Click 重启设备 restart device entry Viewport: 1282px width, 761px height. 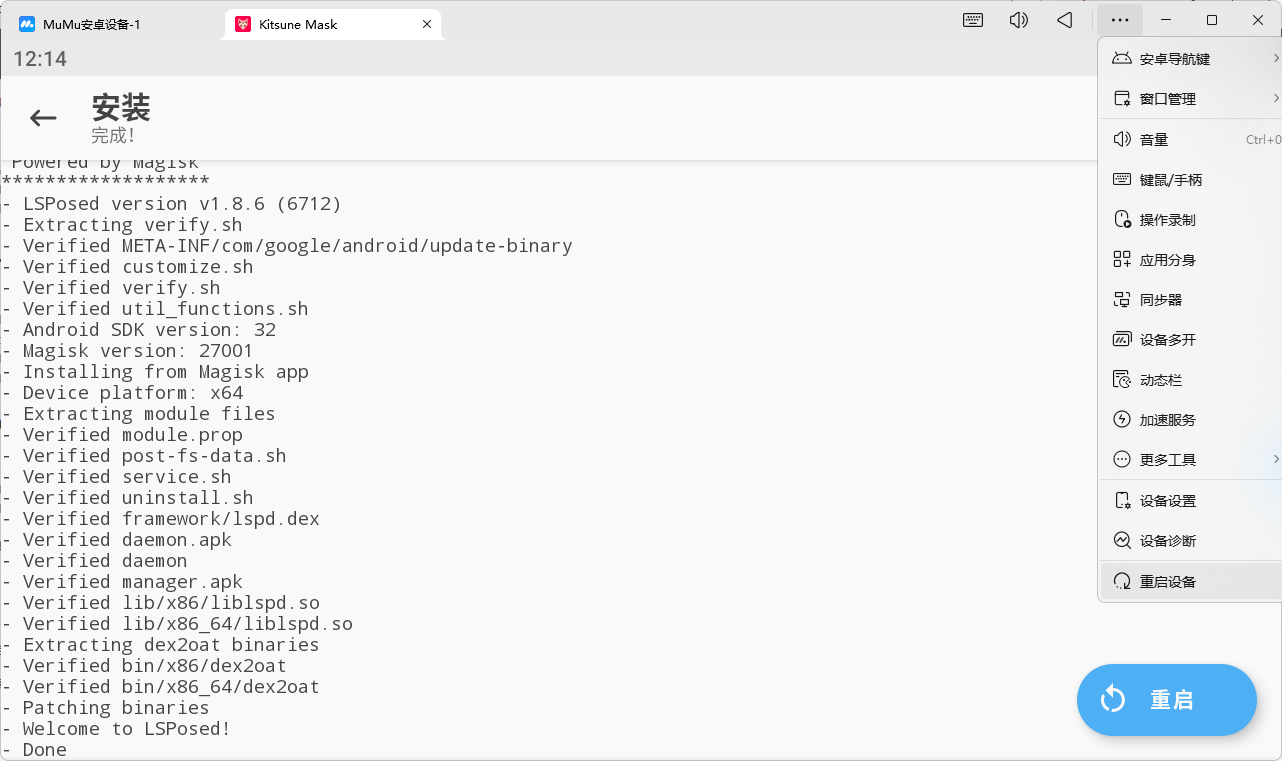(1167, 582)
